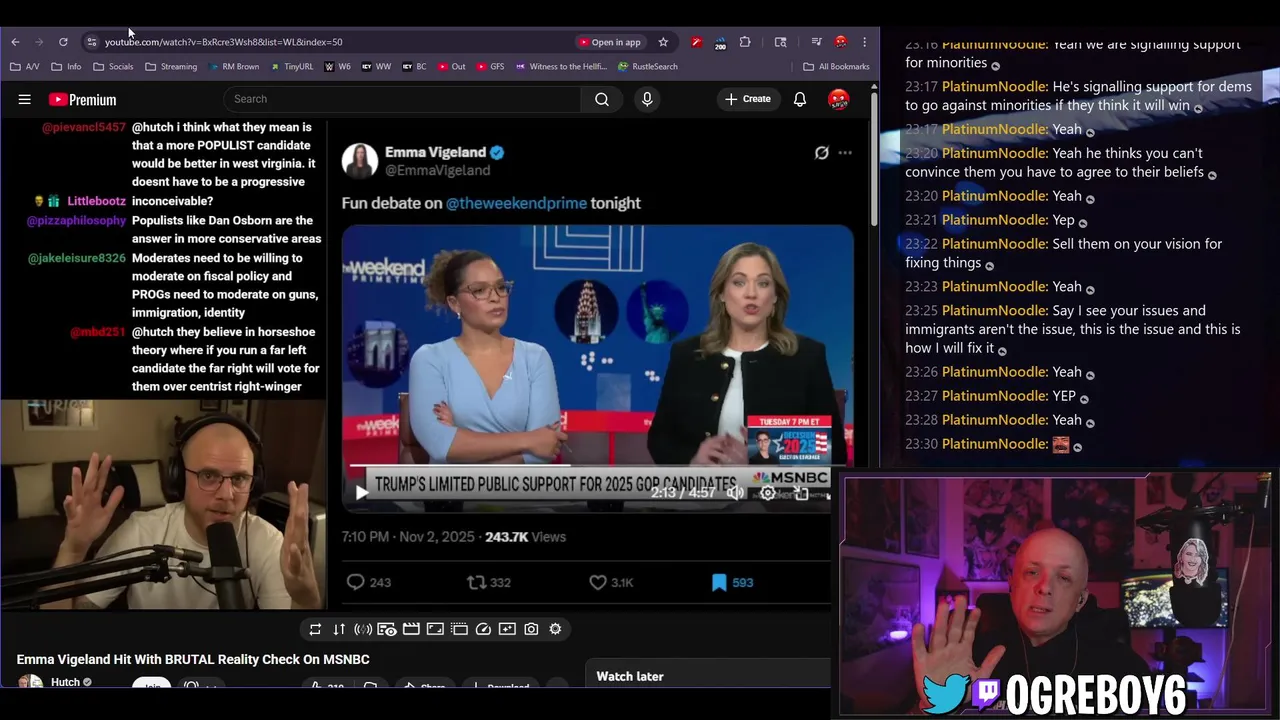Click the video title Emma Vigeland Hit With BRUTAL
Viewport: 1280px width, 720px height.
[193, 660]
